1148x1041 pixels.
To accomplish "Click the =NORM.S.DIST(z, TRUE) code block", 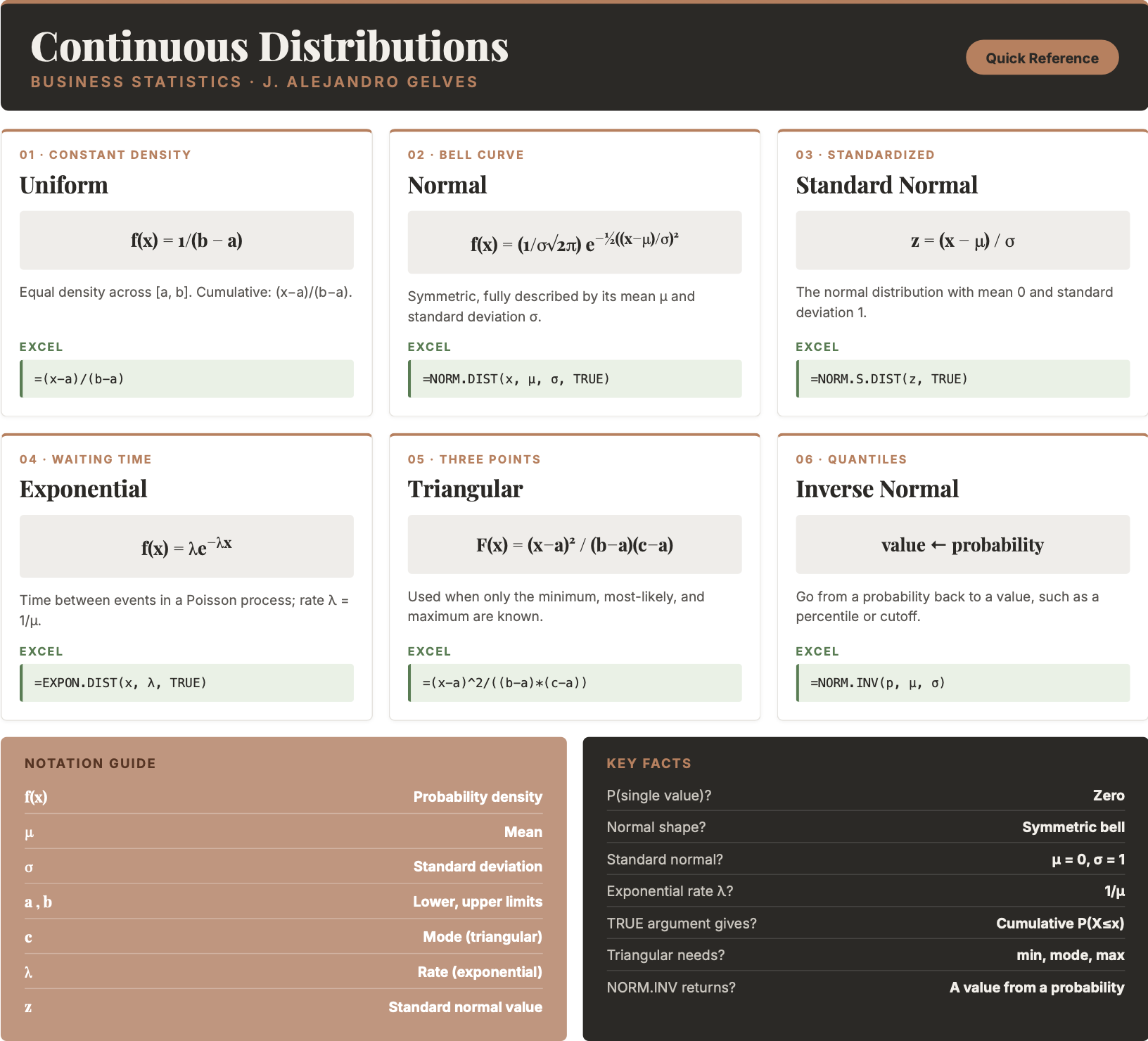I will [x=962, y=378].
